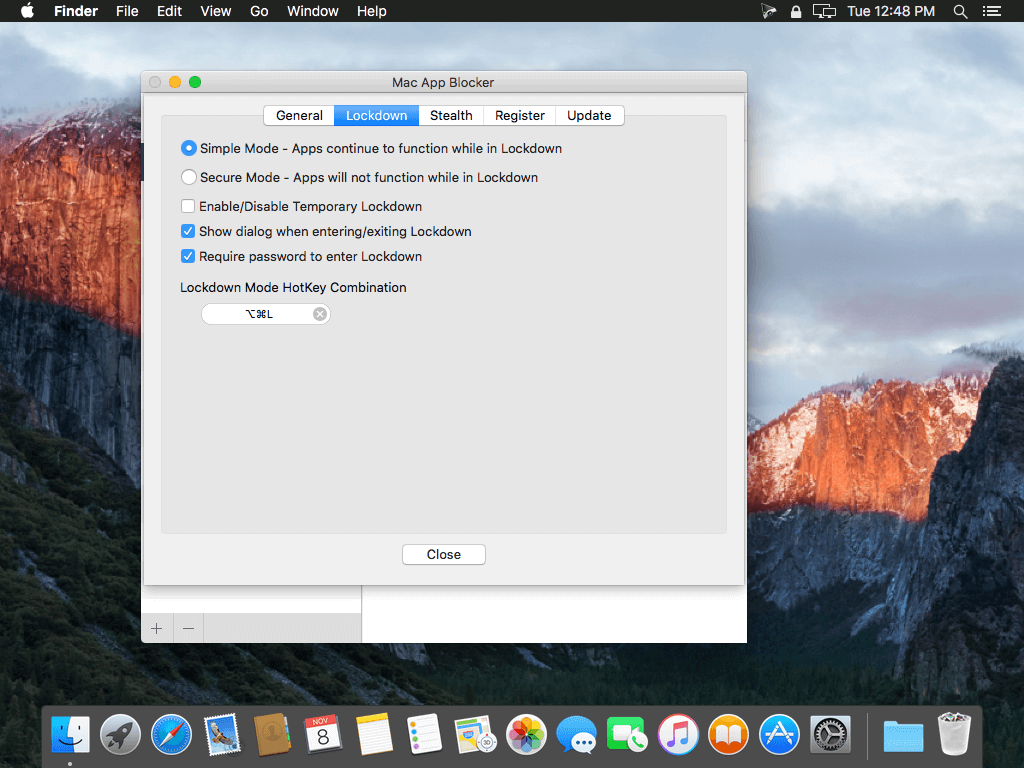Open the View menu
The width and height of the screenshot is (1024, 768).
(216, 11)
